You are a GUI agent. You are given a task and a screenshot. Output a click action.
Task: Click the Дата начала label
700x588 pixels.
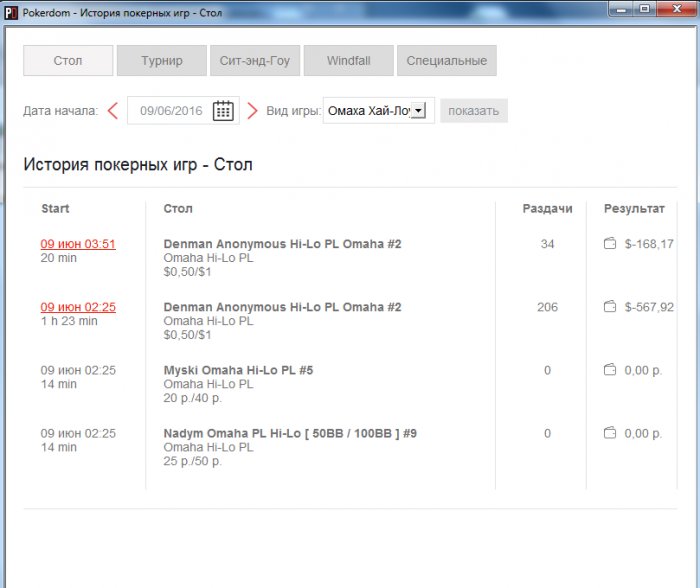61,111
